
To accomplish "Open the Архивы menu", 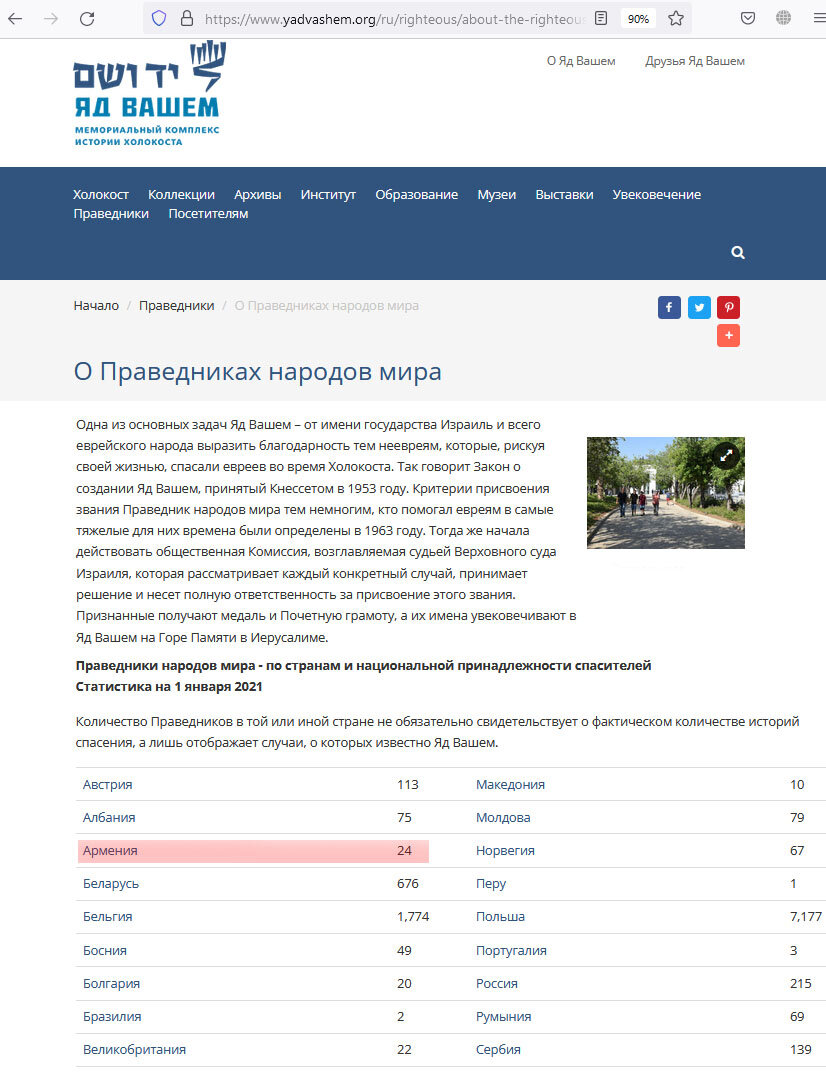I will (258, 195).
